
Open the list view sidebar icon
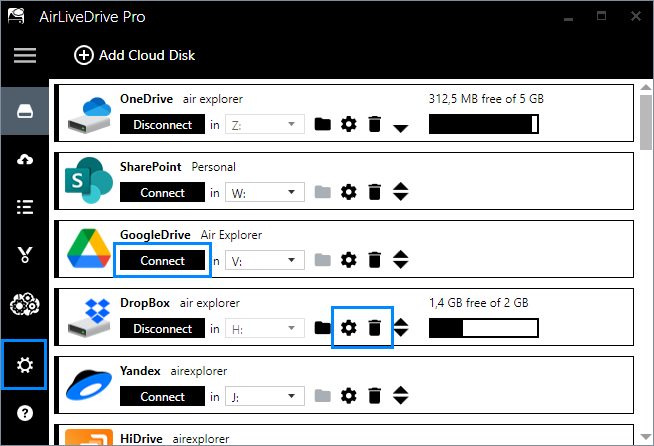[x=25, y=207]
